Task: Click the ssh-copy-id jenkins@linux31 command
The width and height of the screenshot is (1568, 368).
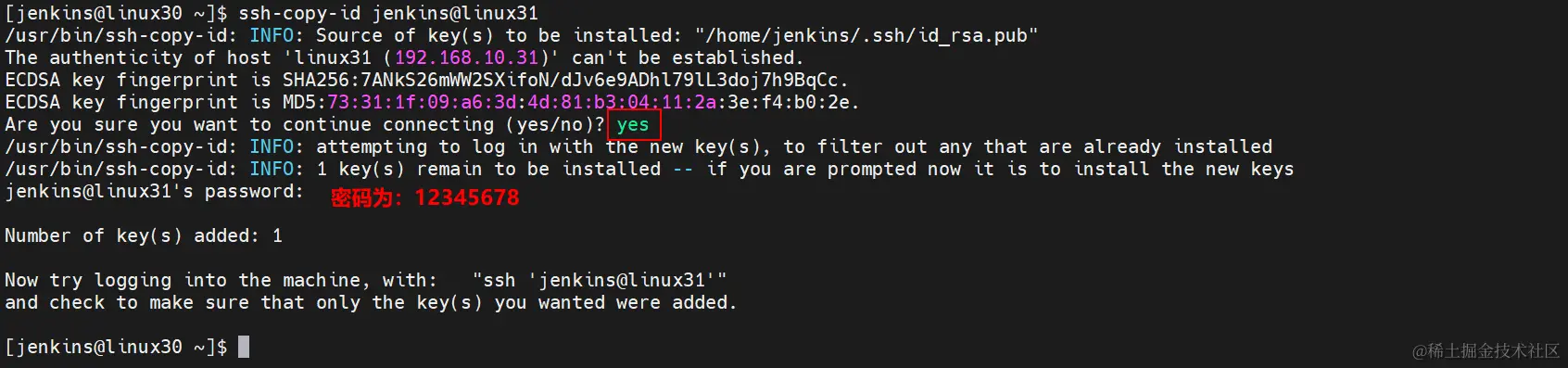Action: [x=388, y=13]
